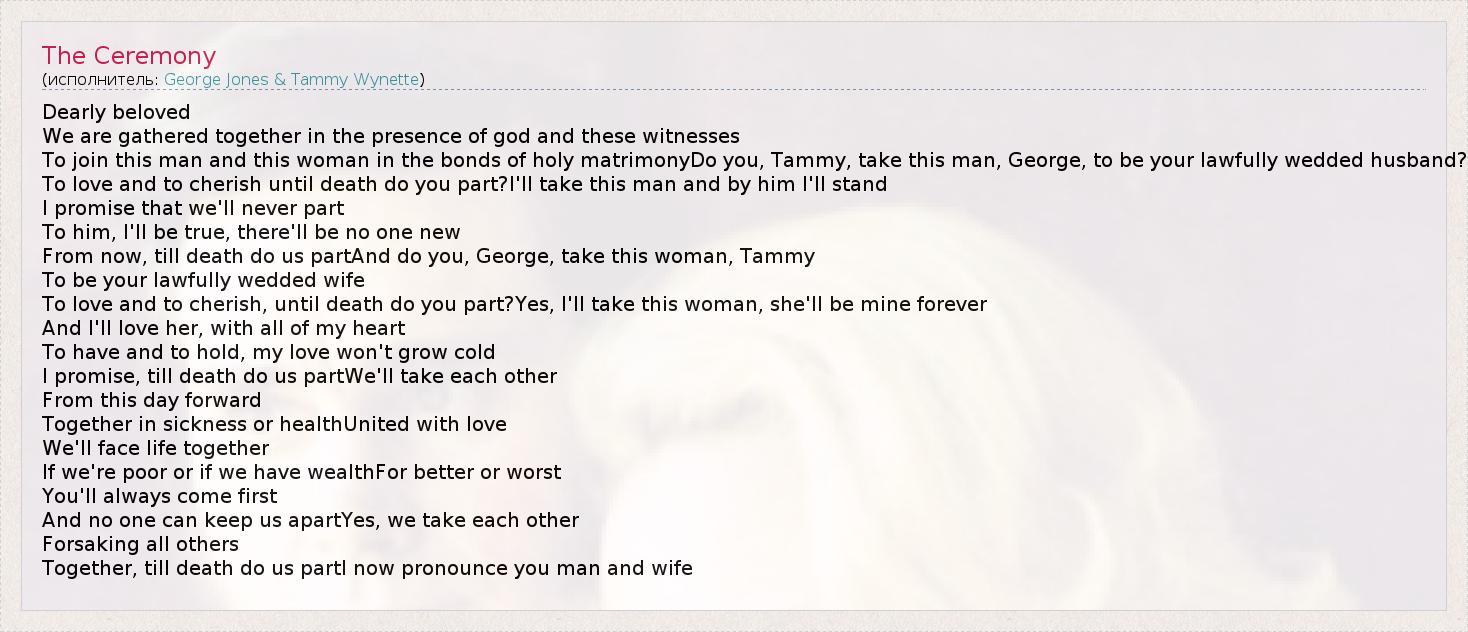Click the line Forsaking all others
Screen dimensions: 1468x632
pyautogui.click(x=140, y=544)
